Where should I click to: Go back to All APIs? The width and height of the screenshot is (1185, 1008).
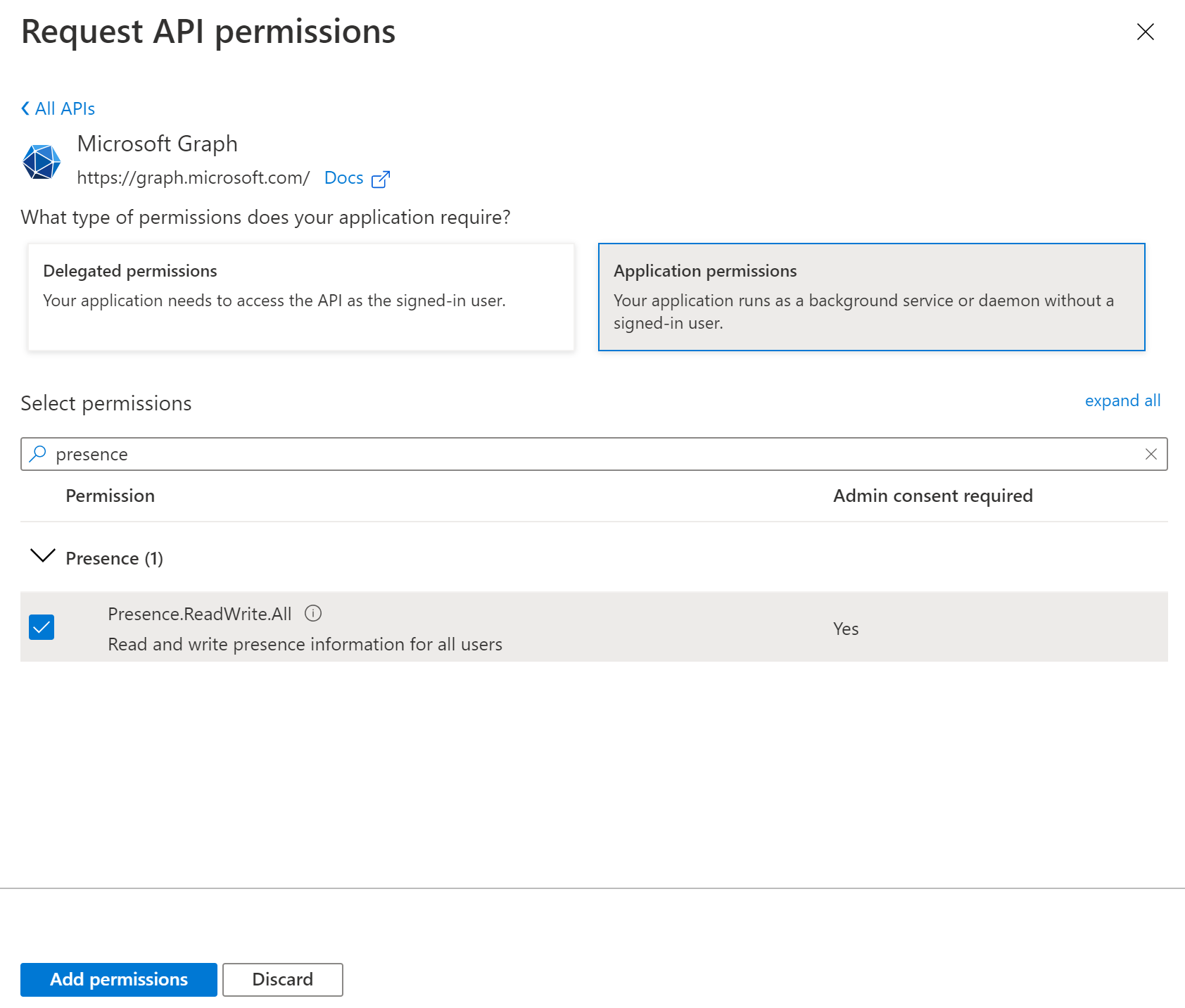[58, 108]
